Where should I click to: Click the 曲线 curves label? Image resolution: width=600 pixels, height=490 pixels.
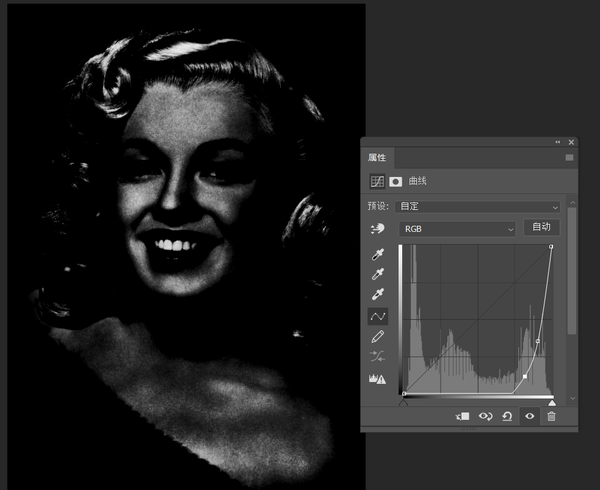click(x=417, y=181)
